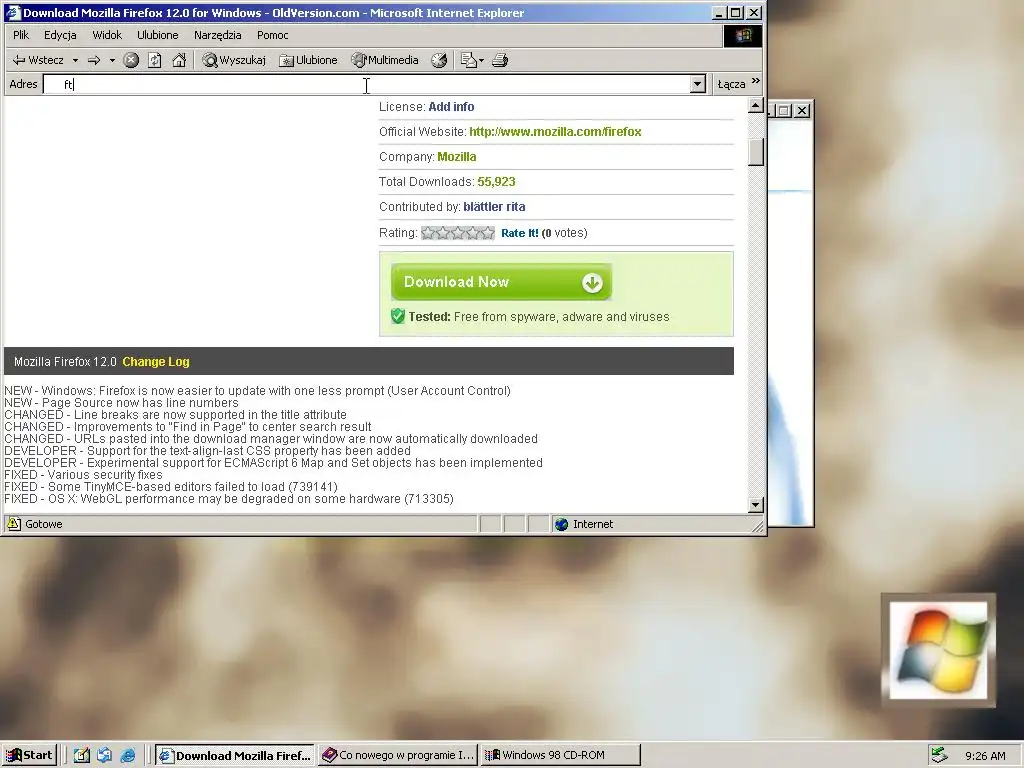Click the Łącza links label
This screenshot has width=1024, height=768.
(731, 84)
